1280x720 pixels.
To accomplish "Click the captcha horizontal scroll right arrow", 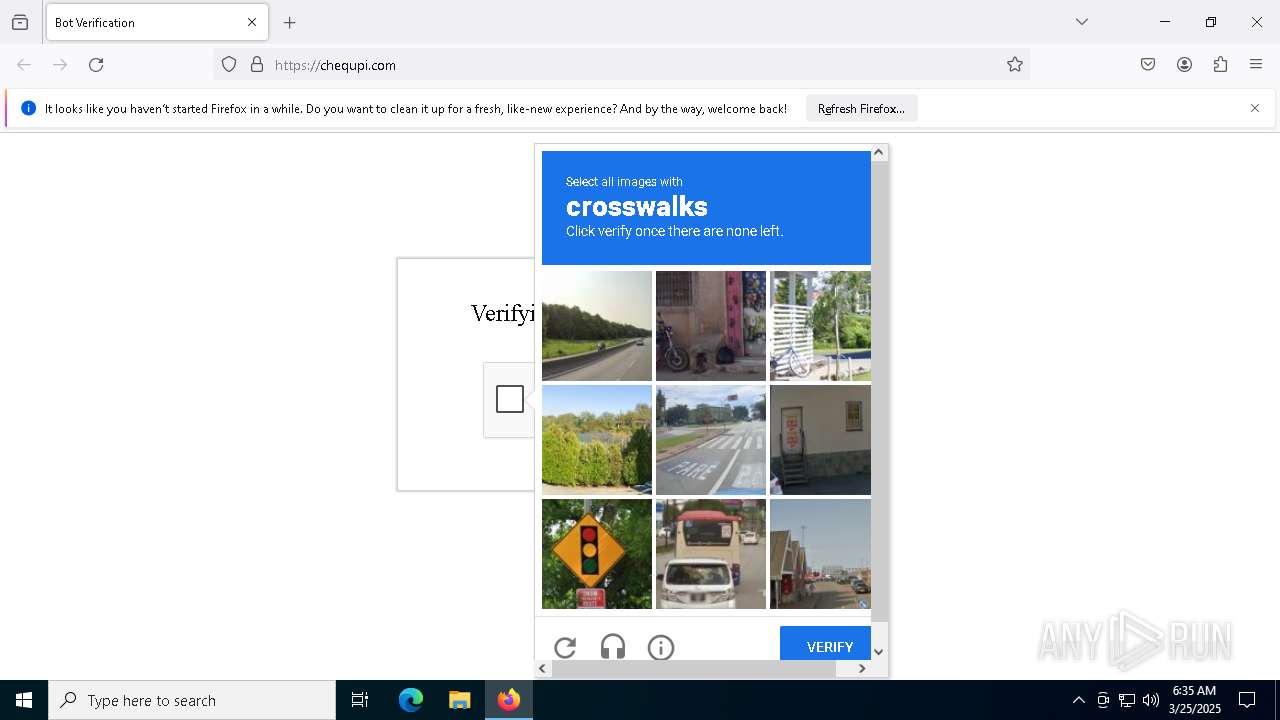I will (x=862, y=669).
